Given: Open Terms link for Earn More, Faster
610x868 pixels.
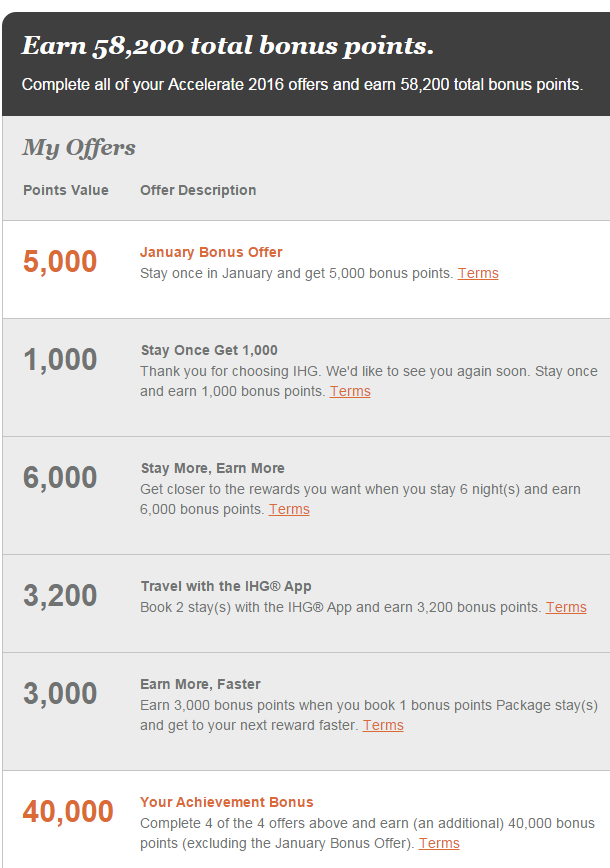Looking at the screenshot, I should tap(383, 725).
